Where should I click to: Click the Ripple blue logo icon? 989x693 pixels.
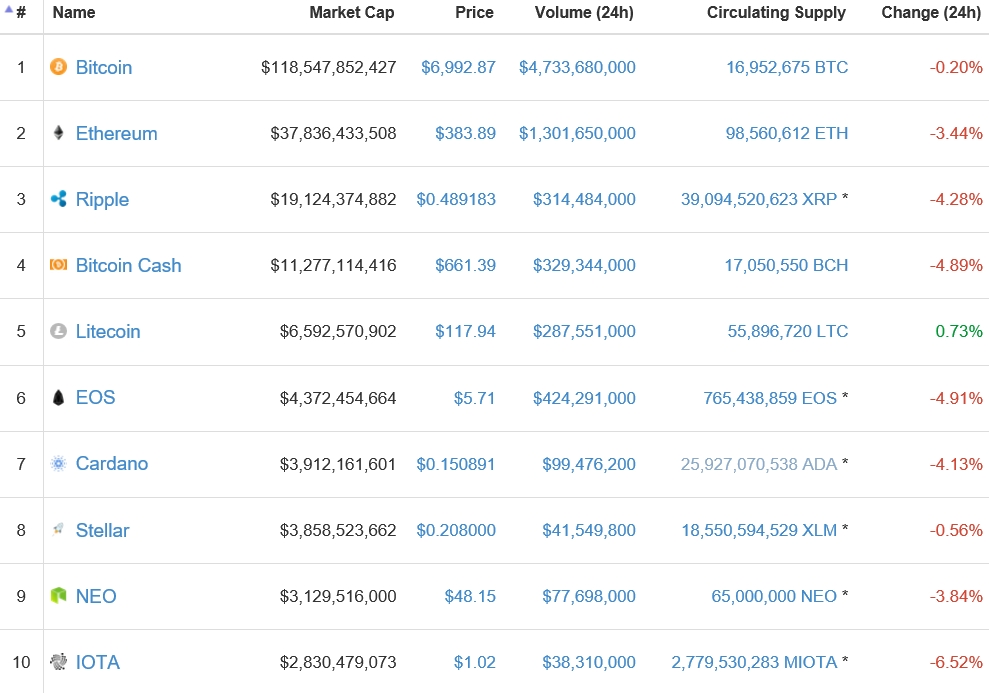[59, 199]
